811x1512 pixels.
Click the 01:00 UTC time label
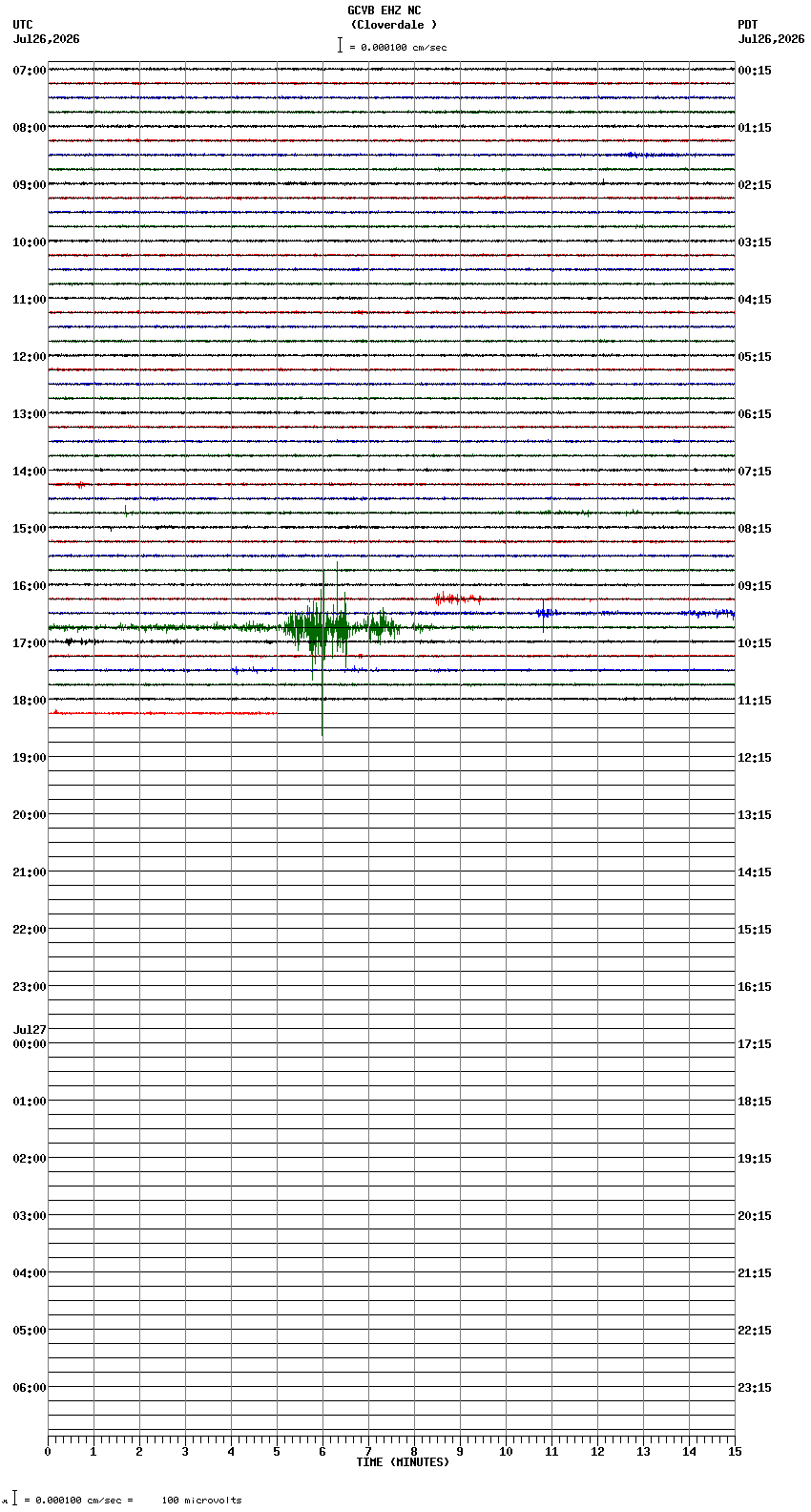[x=30, y=1102]
